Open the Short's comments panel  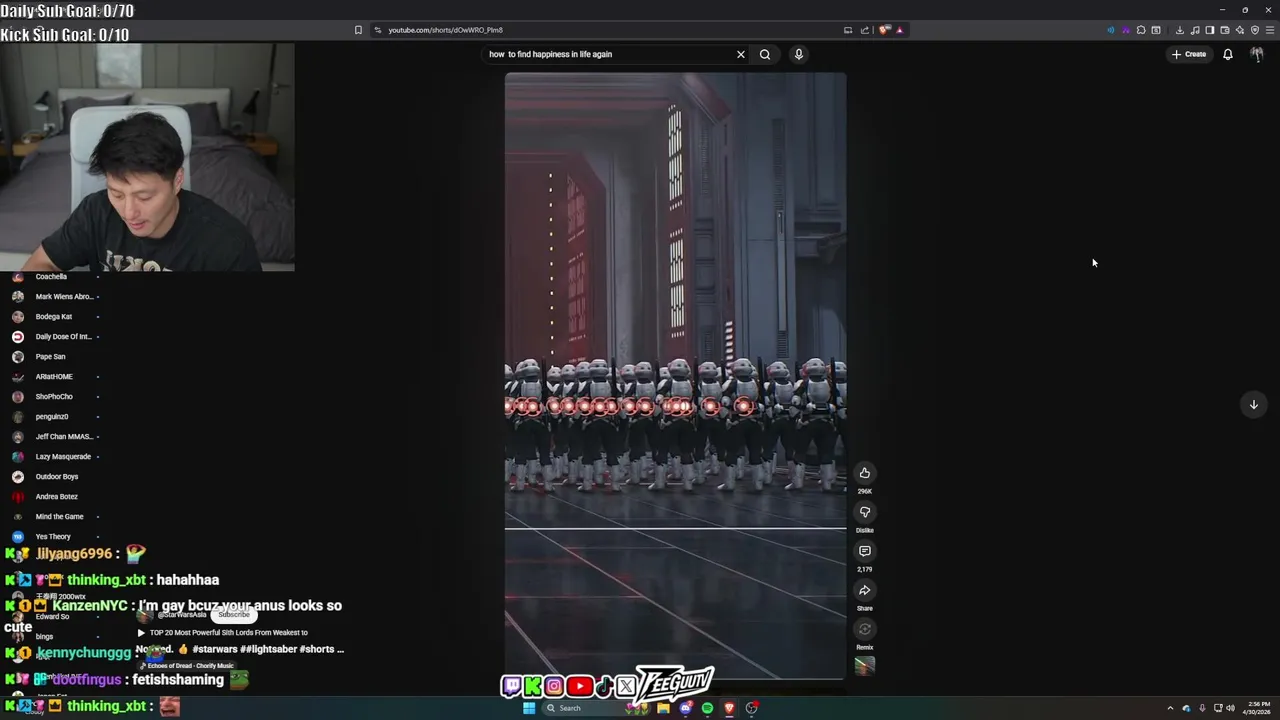point(865,551)
